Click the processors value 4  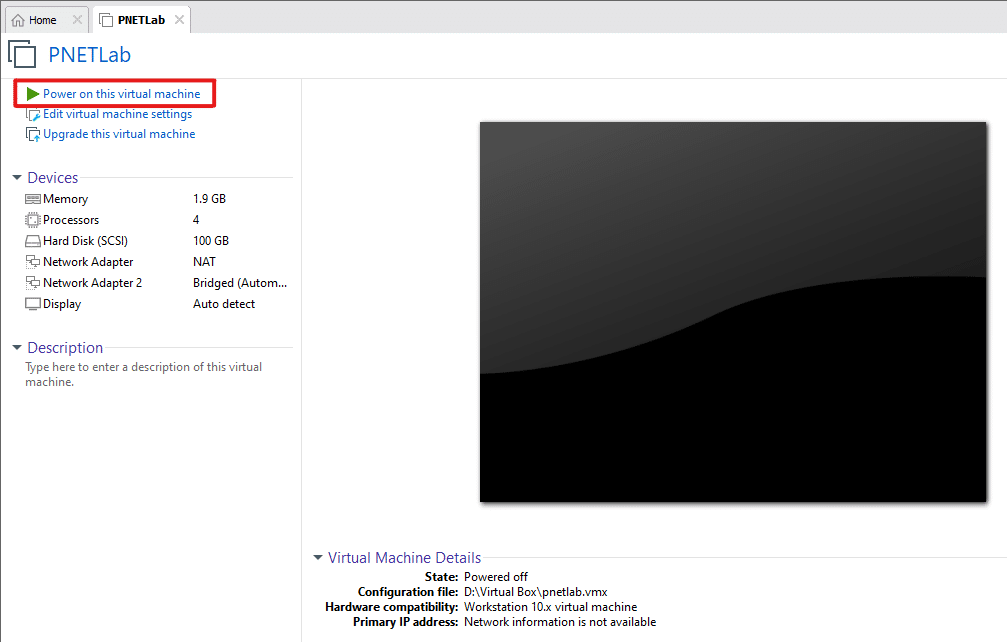pos(196,220)
